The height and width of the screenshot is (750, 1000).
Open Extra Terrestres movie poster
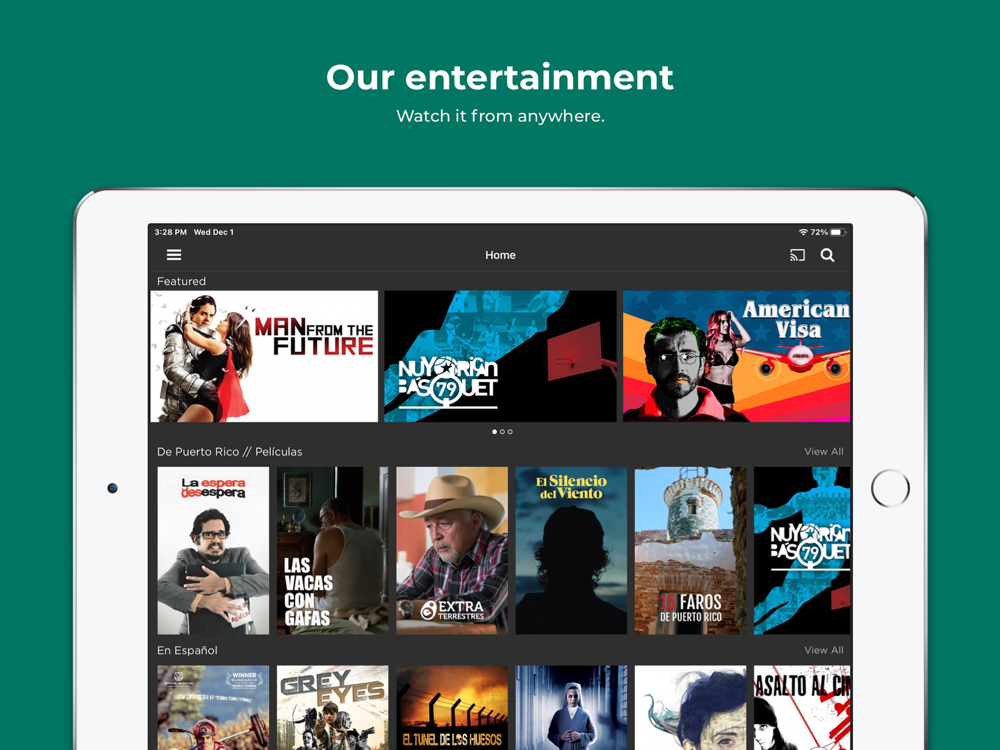click(452, 550)
